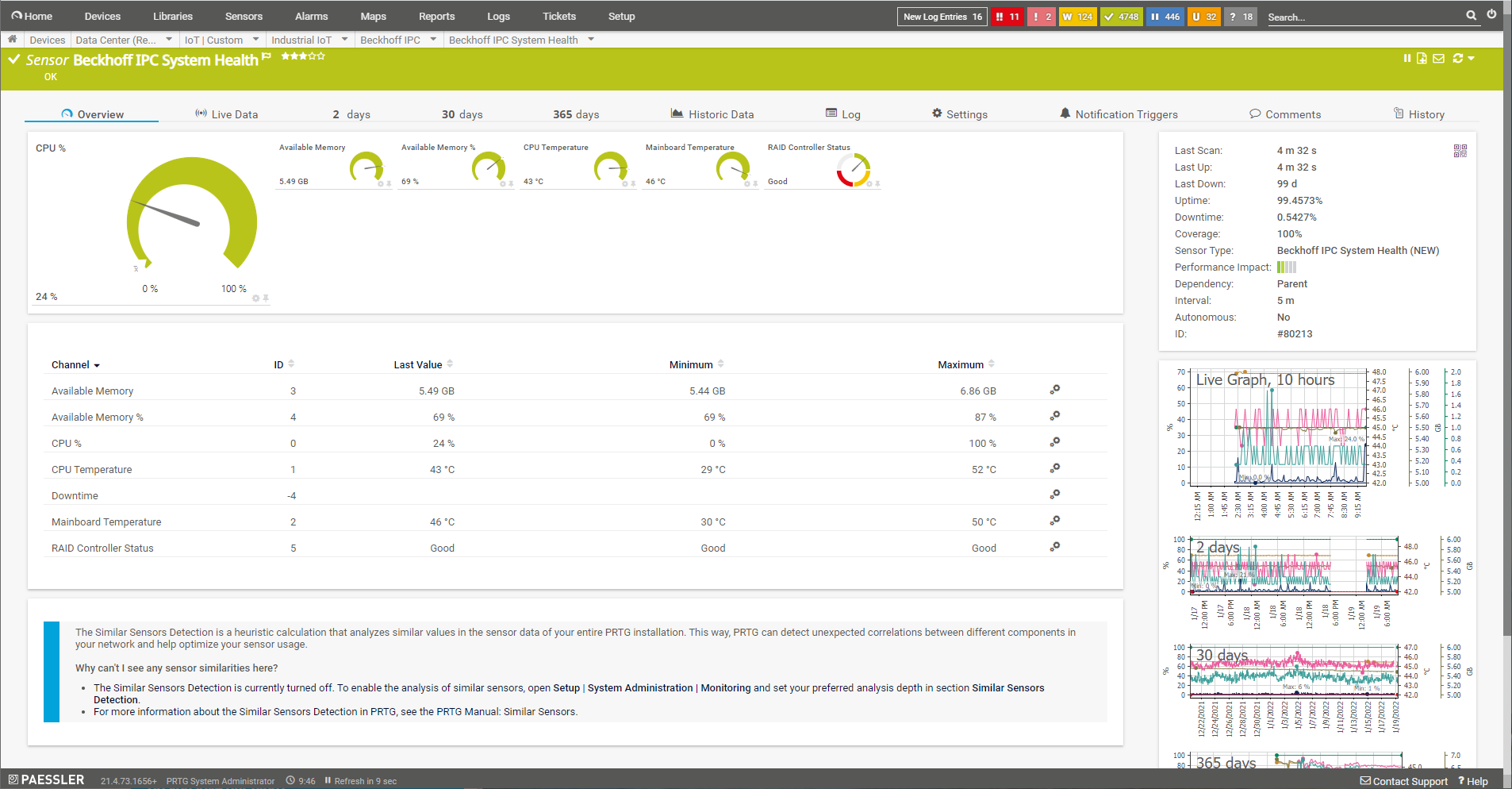Pause auto refresh in footer
This screenshot has width=1512, height=789.
click(327, 780)
